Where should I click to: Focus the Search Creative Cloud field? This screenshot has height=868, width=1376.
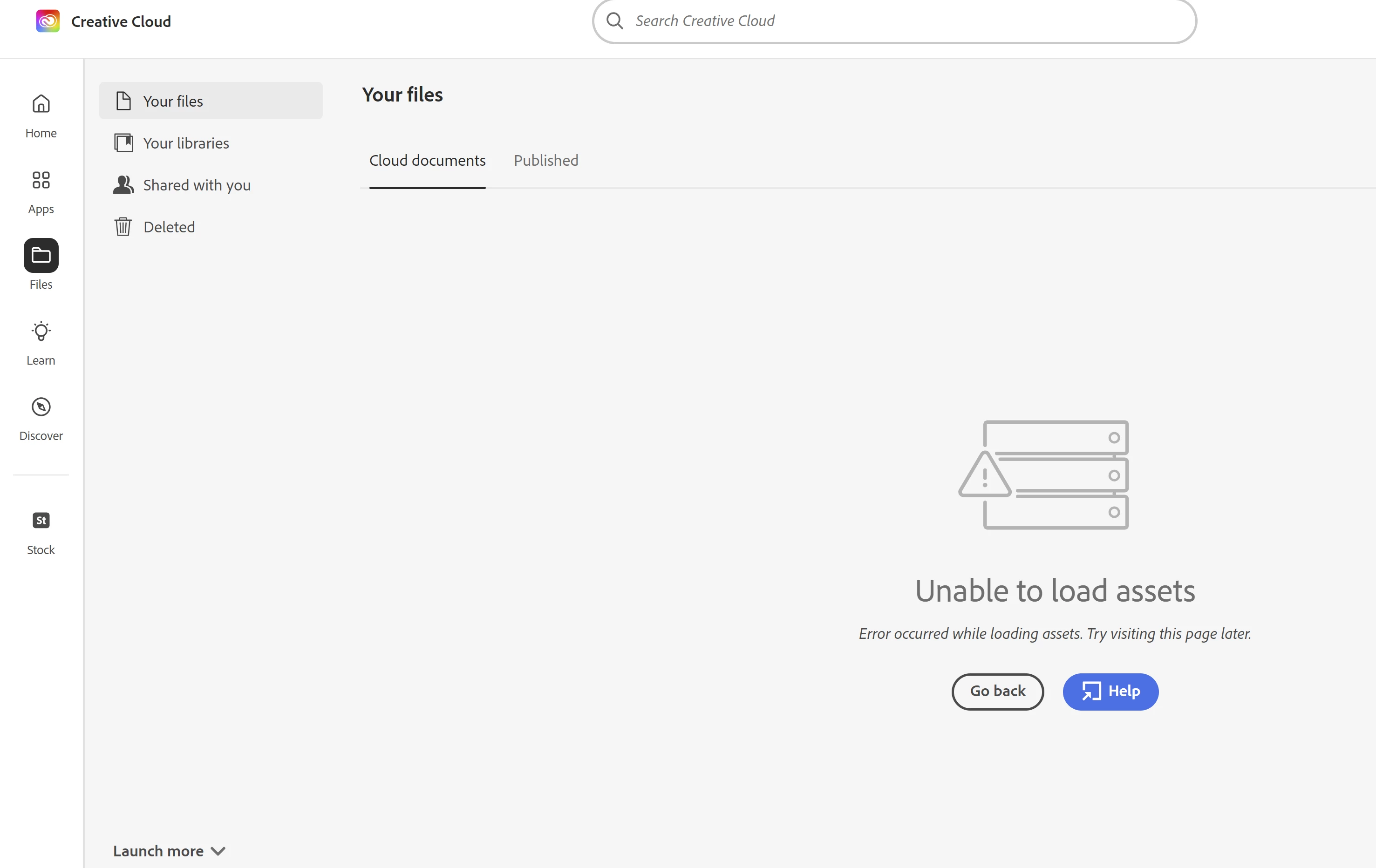[x=903, y=21]
